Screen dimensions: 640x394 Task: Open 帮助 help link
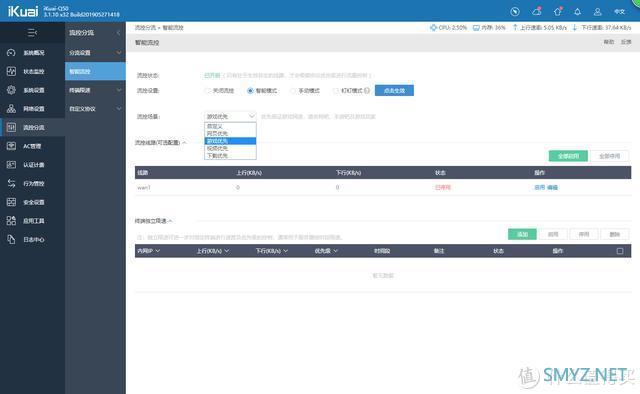tap(609, 42)
